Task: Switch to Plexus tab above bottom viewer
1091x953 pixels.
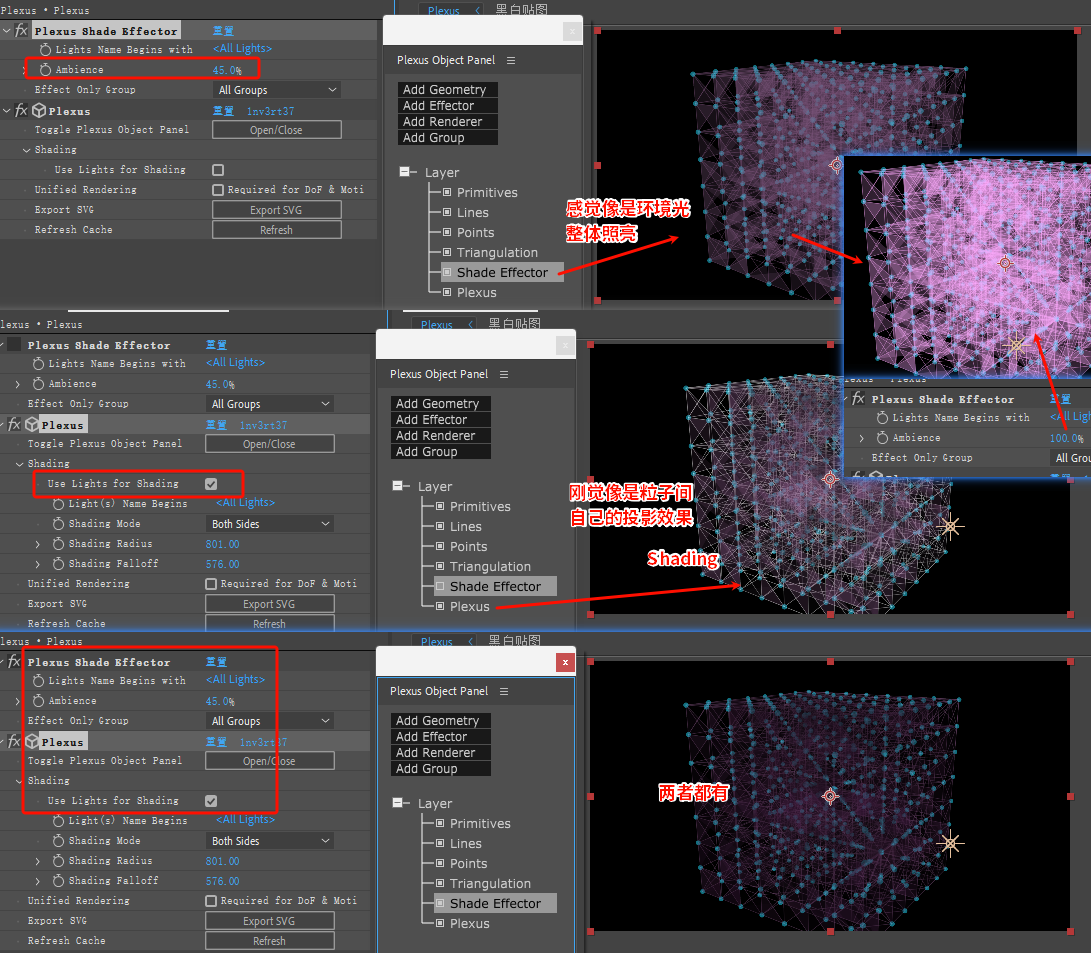Action: pyautogui.click(x=437, y=641)
